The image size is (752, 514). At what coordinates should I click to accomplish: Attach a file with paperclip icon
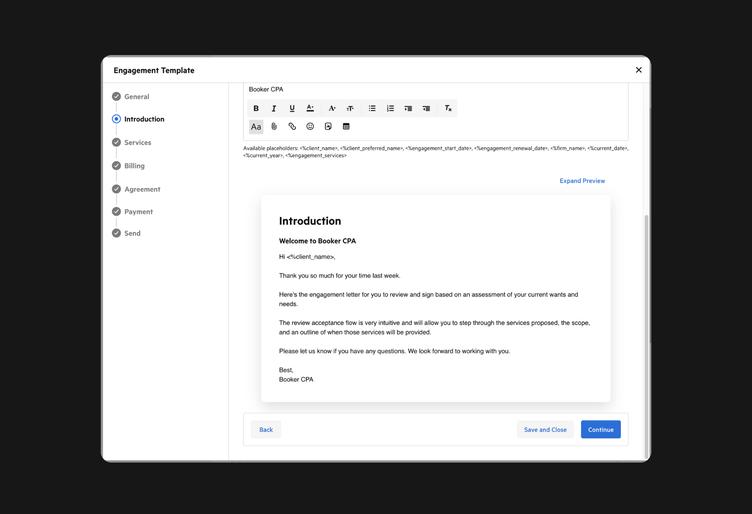tap(274, 127)
